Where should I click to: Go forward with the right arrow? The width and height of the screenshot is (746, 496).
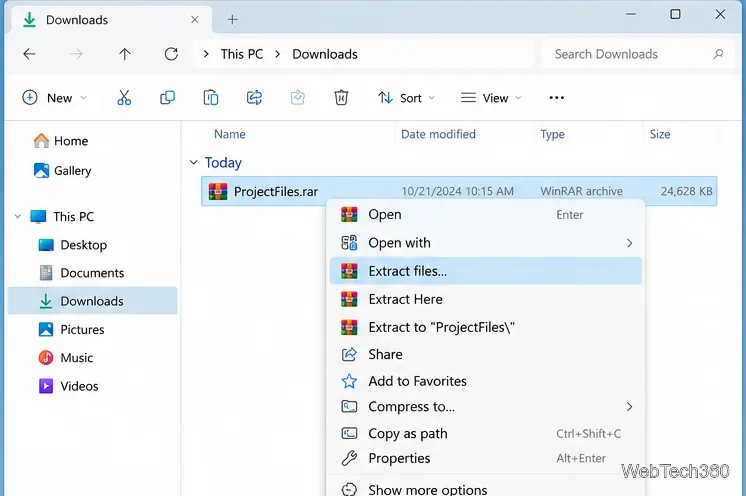coord(76,54)
